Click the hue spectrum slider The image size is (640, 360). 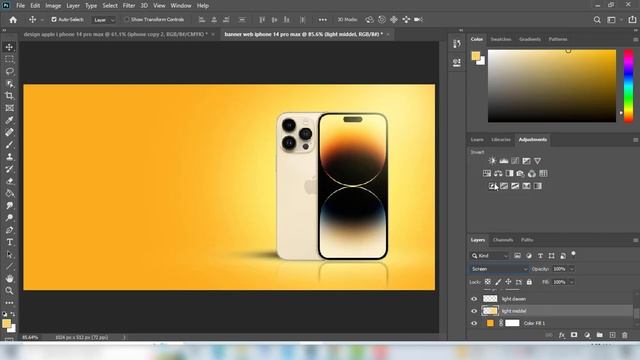tap(629, 86)
